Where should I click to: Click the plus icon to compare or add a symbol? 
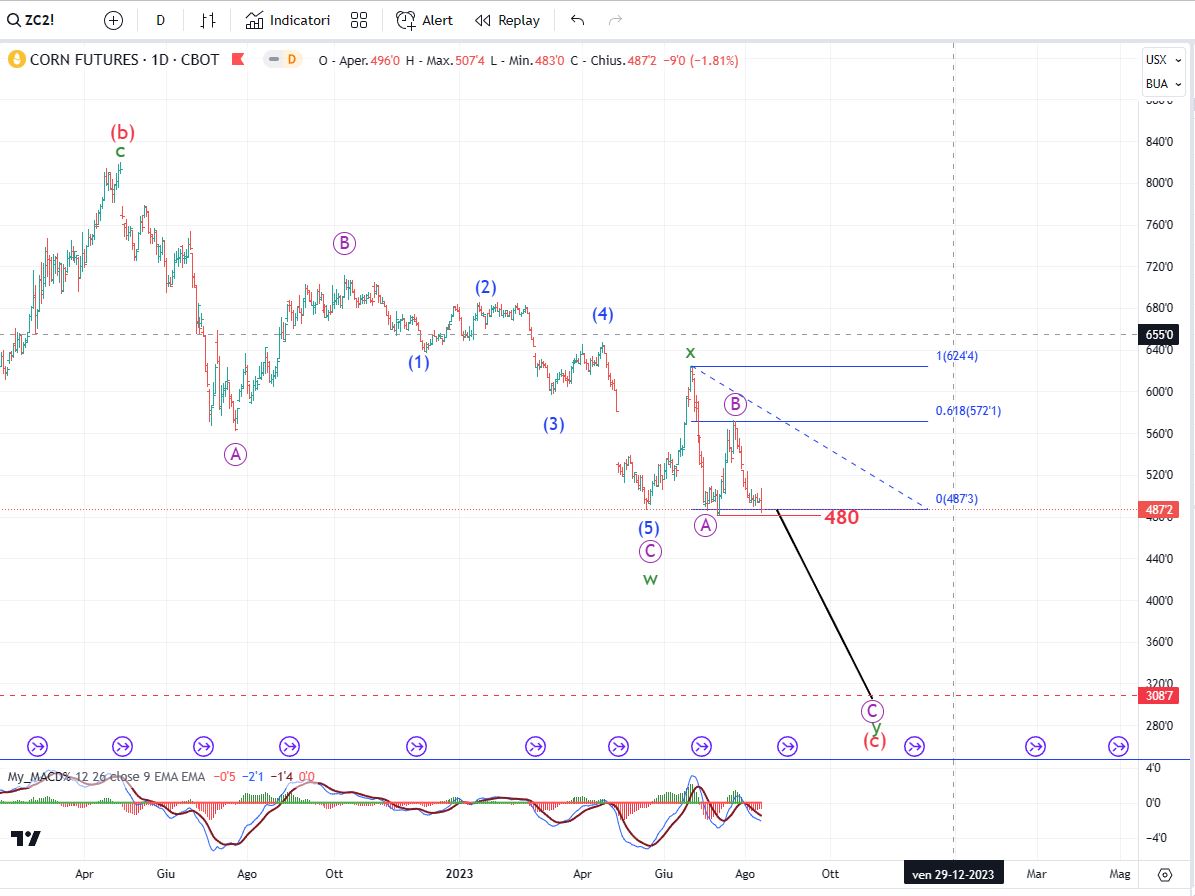coord(113,21)
